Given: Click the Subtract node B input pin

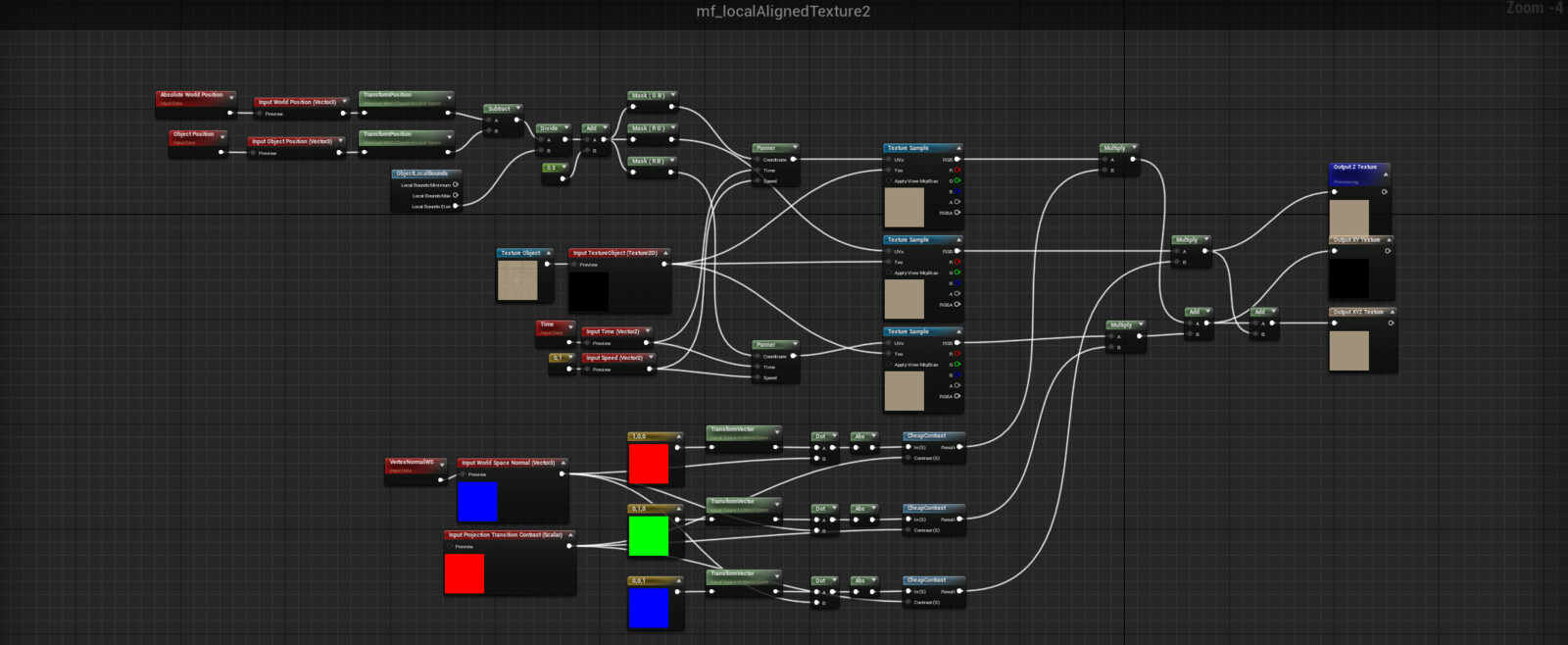Looking at the screenshot, I should [488, 130].
